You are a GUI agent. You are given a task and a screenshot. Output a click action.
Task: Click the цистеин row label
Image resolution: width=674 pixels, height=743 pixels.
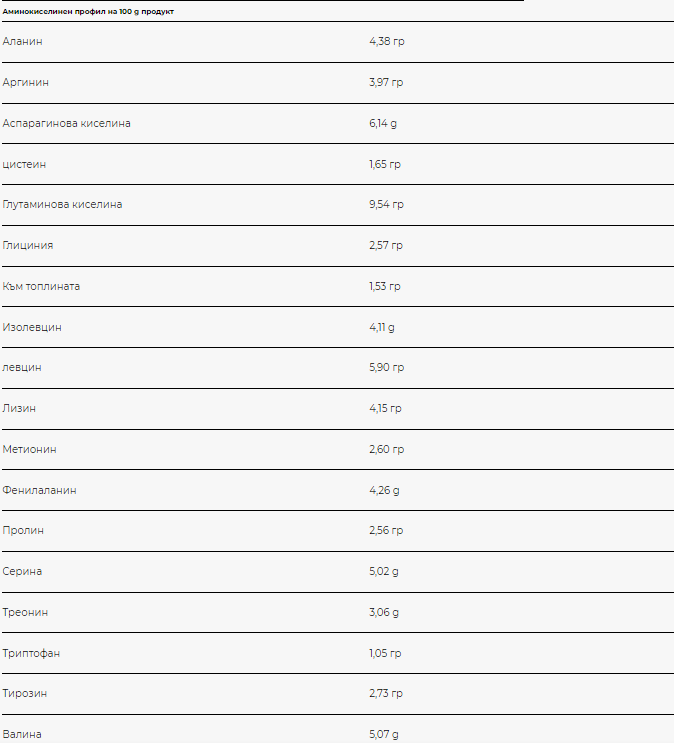tap(24, 164)
